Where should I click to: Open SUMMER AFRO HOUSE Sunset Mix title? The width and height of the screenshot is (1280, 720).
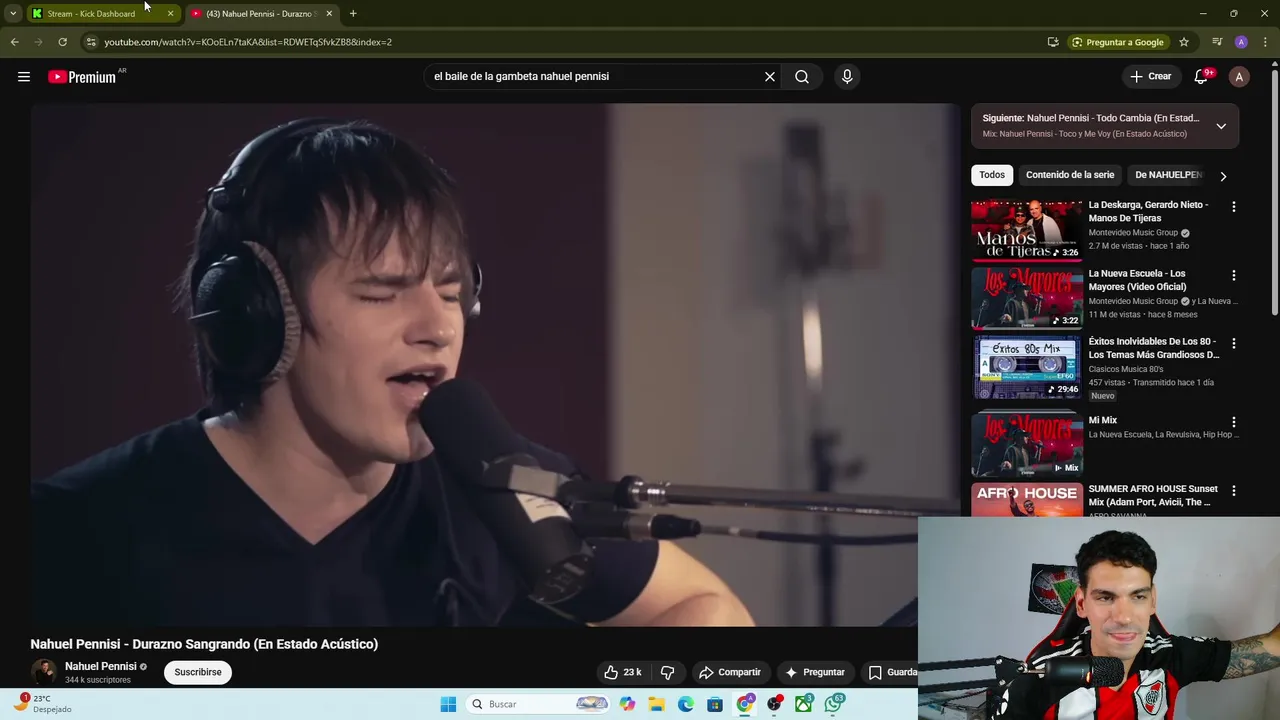(x=1153, y=495)
